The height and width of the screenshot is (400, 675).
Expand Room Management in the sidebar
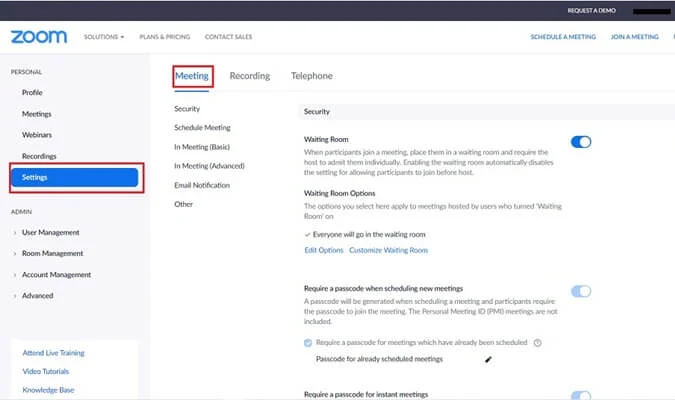click(x=52, y=254)
